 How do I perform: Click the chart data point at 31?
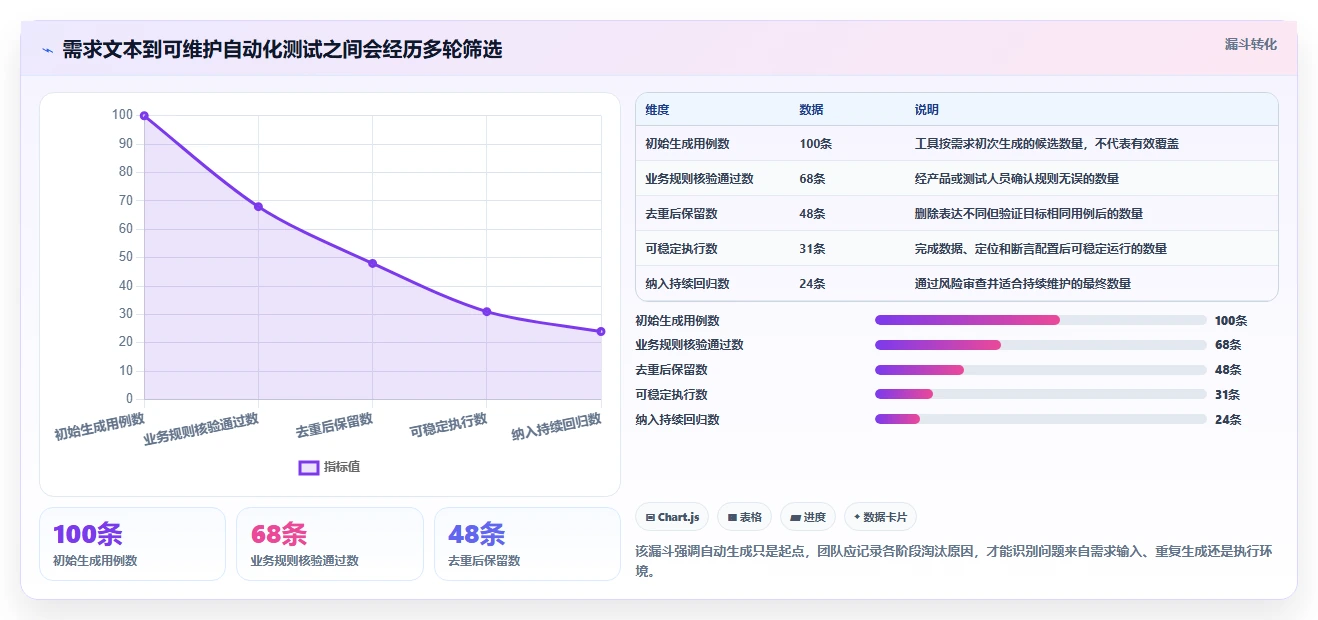[487, 311]
